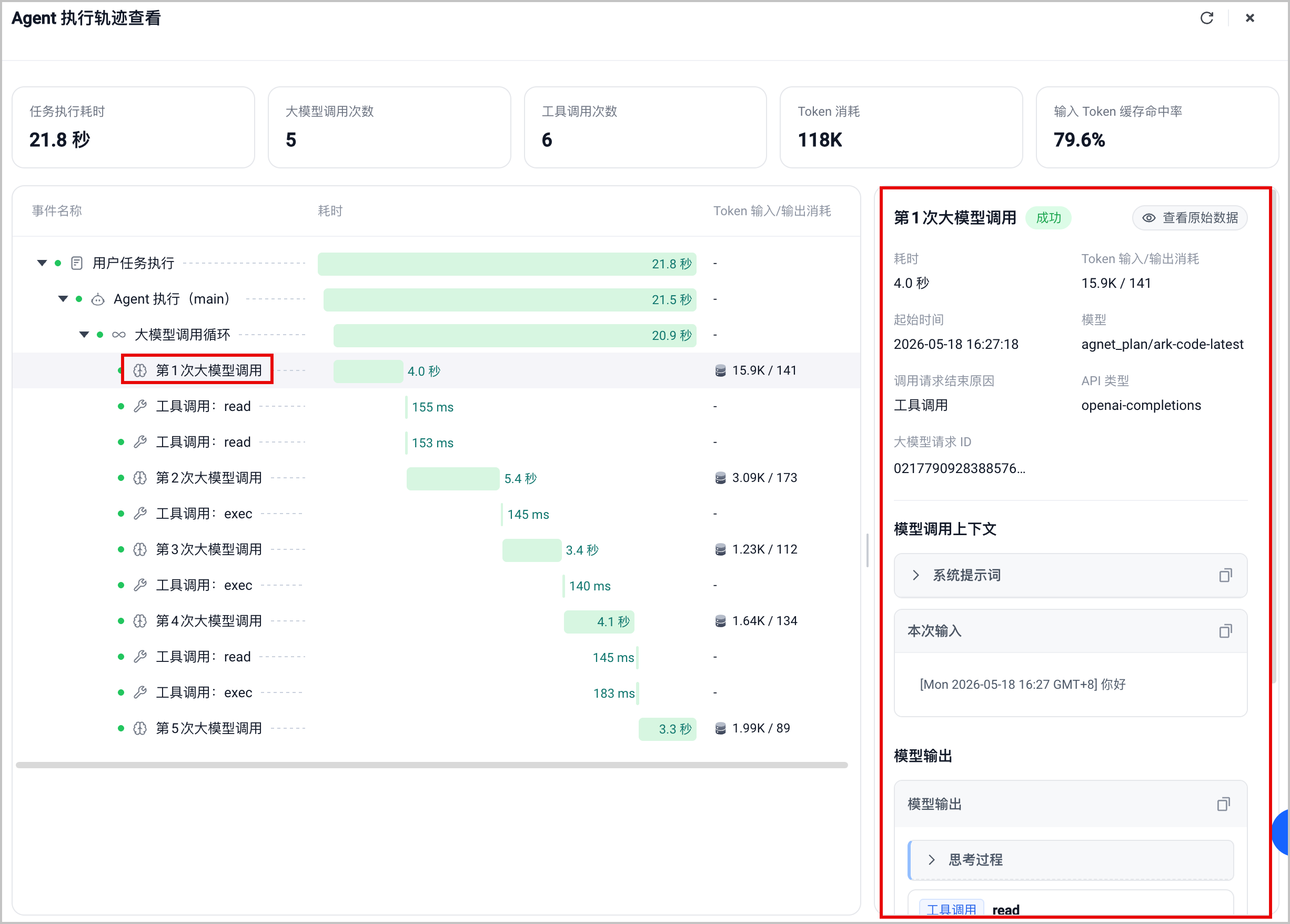Click the horizontal scrollbar under the trace list

432,765
